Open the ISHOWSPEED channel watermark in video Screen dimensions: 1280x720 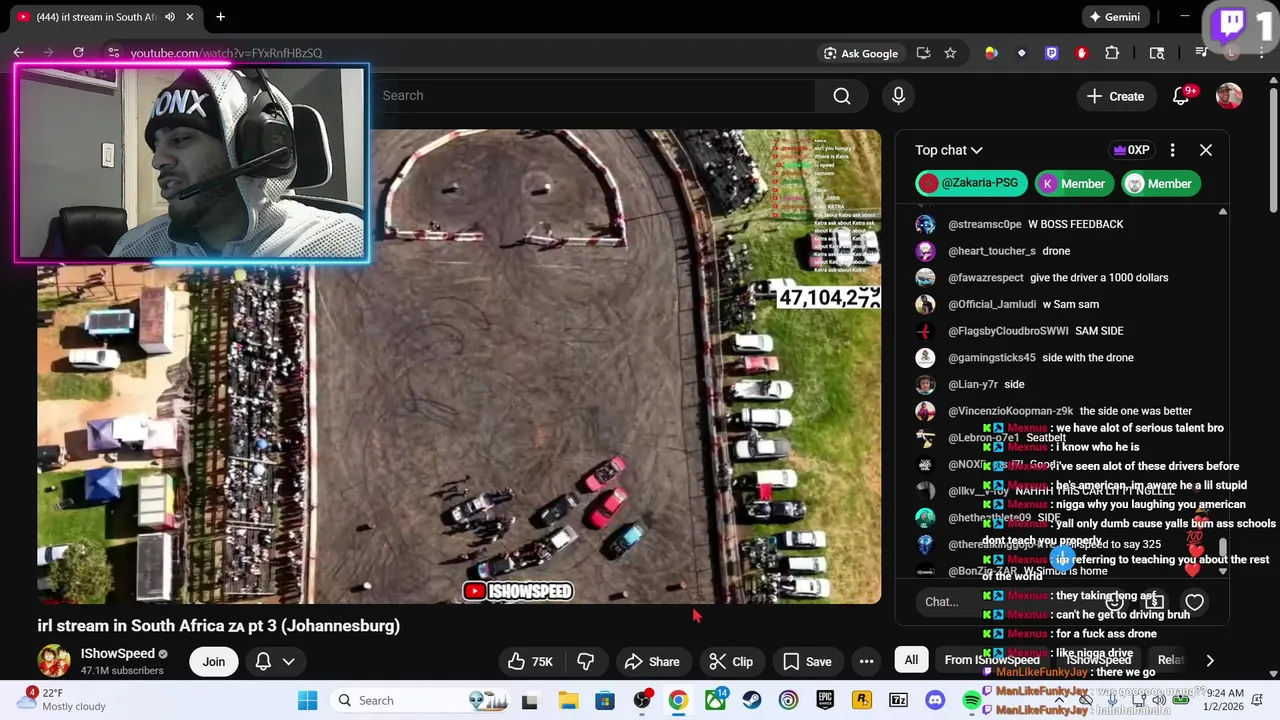click(x=518, y=591)
